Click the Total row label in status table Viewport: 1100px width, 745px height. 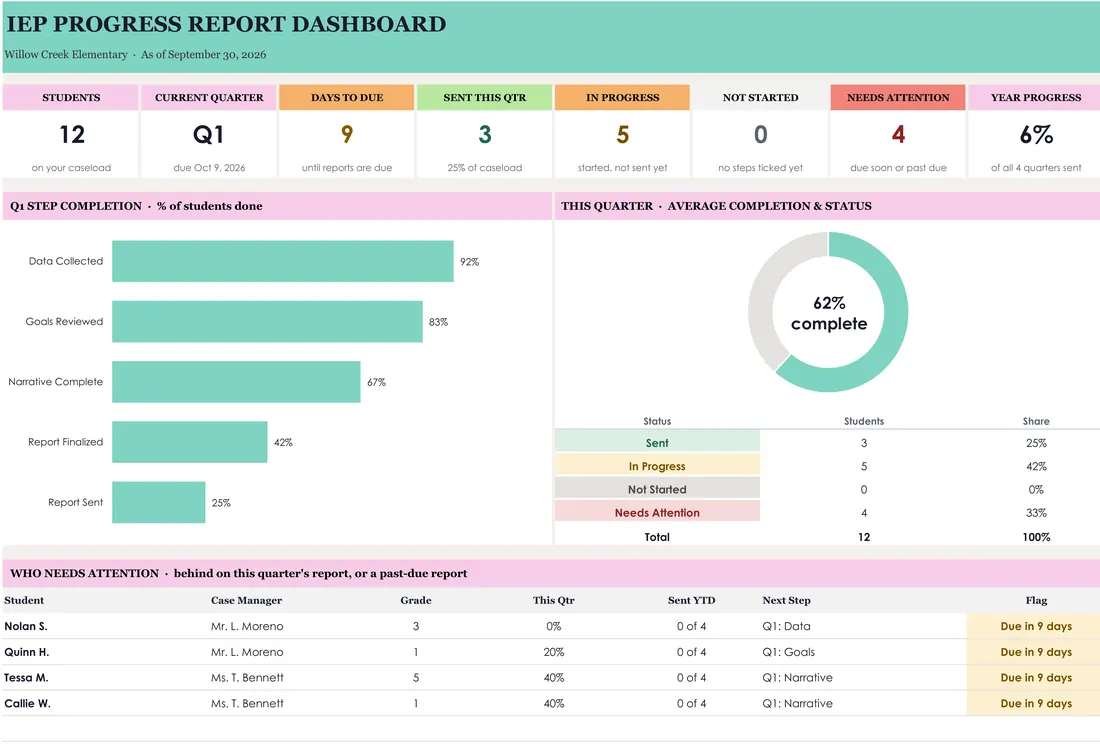tap(657, 537)
